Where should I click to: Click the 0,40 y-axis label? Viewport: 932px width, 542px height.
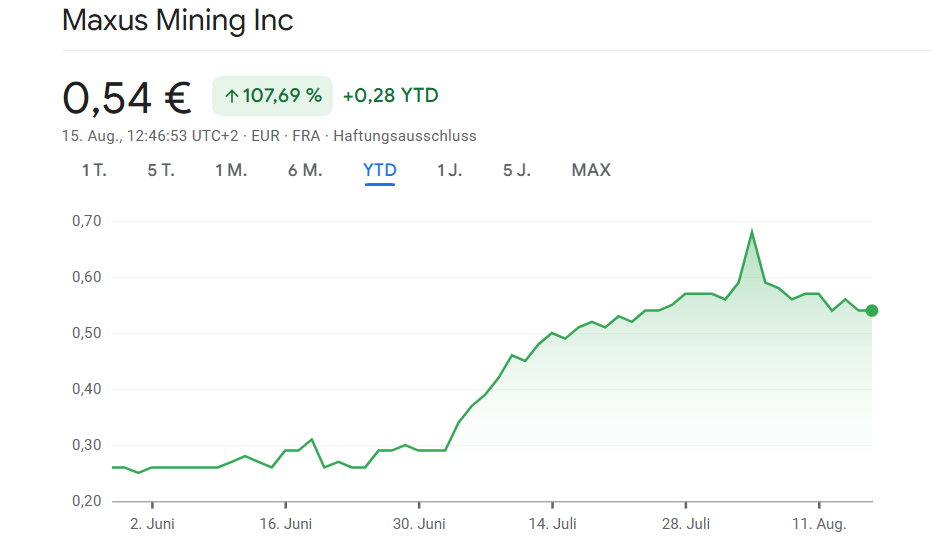[x=87, y=389]
